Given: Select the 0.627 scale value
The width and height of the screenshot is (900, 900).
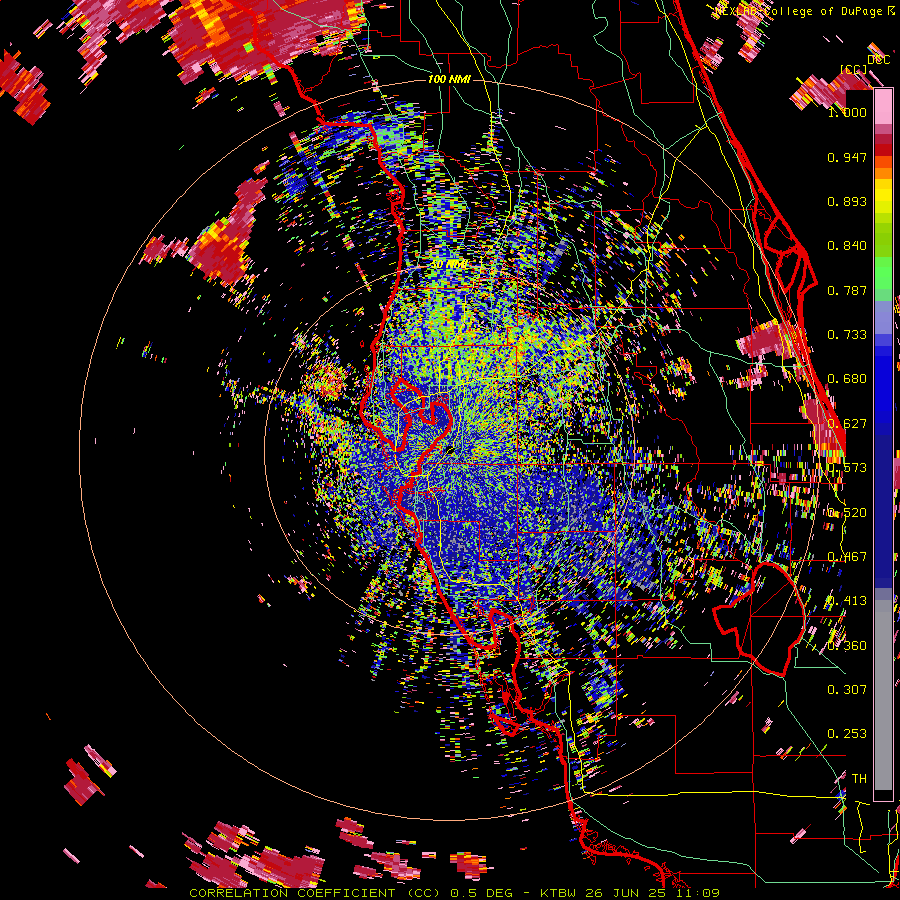Looking at the screenshot, I should [847, 424].
